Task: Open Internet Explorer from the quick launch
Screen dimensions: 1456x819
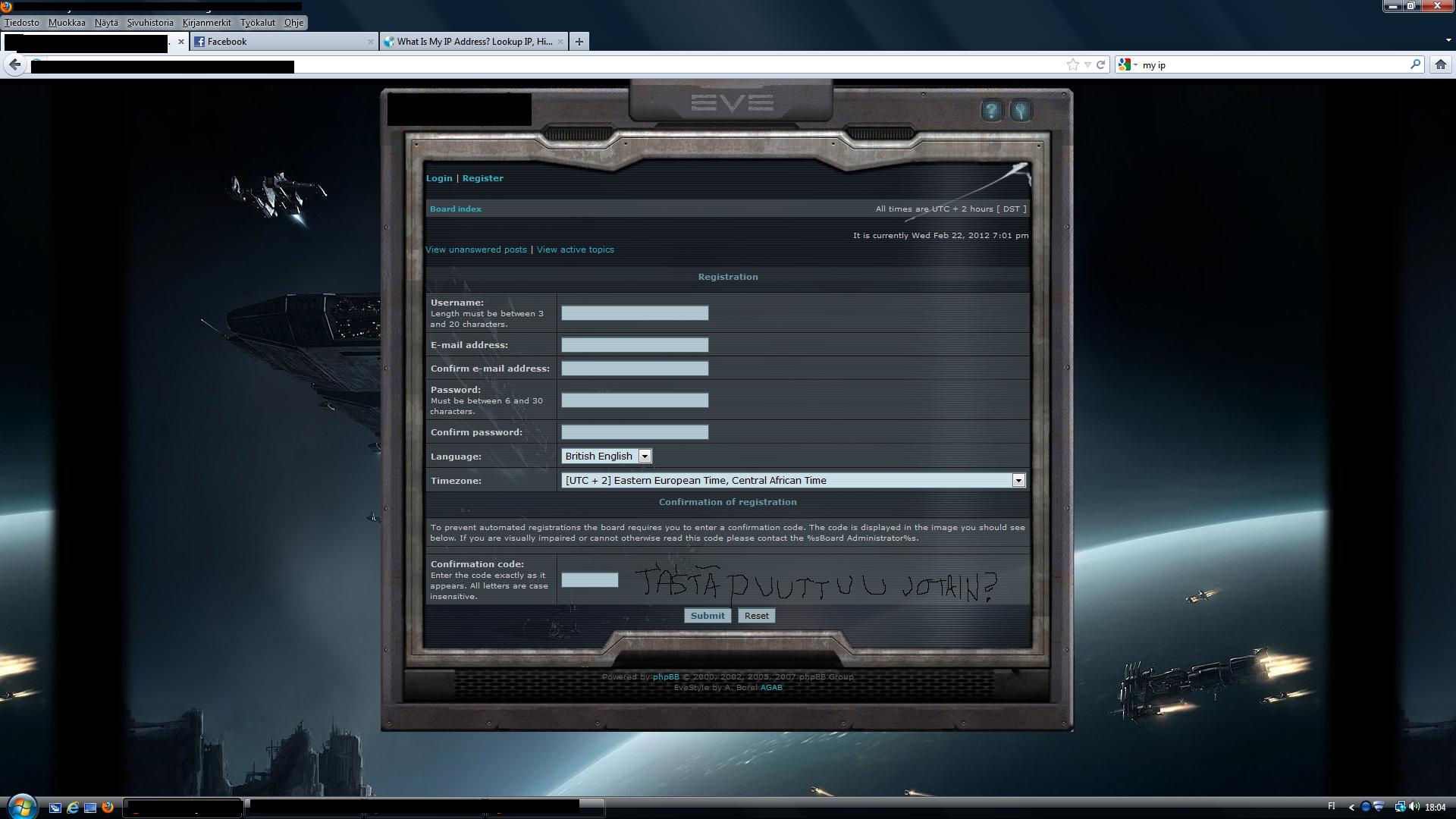Action: coord(73,808)
